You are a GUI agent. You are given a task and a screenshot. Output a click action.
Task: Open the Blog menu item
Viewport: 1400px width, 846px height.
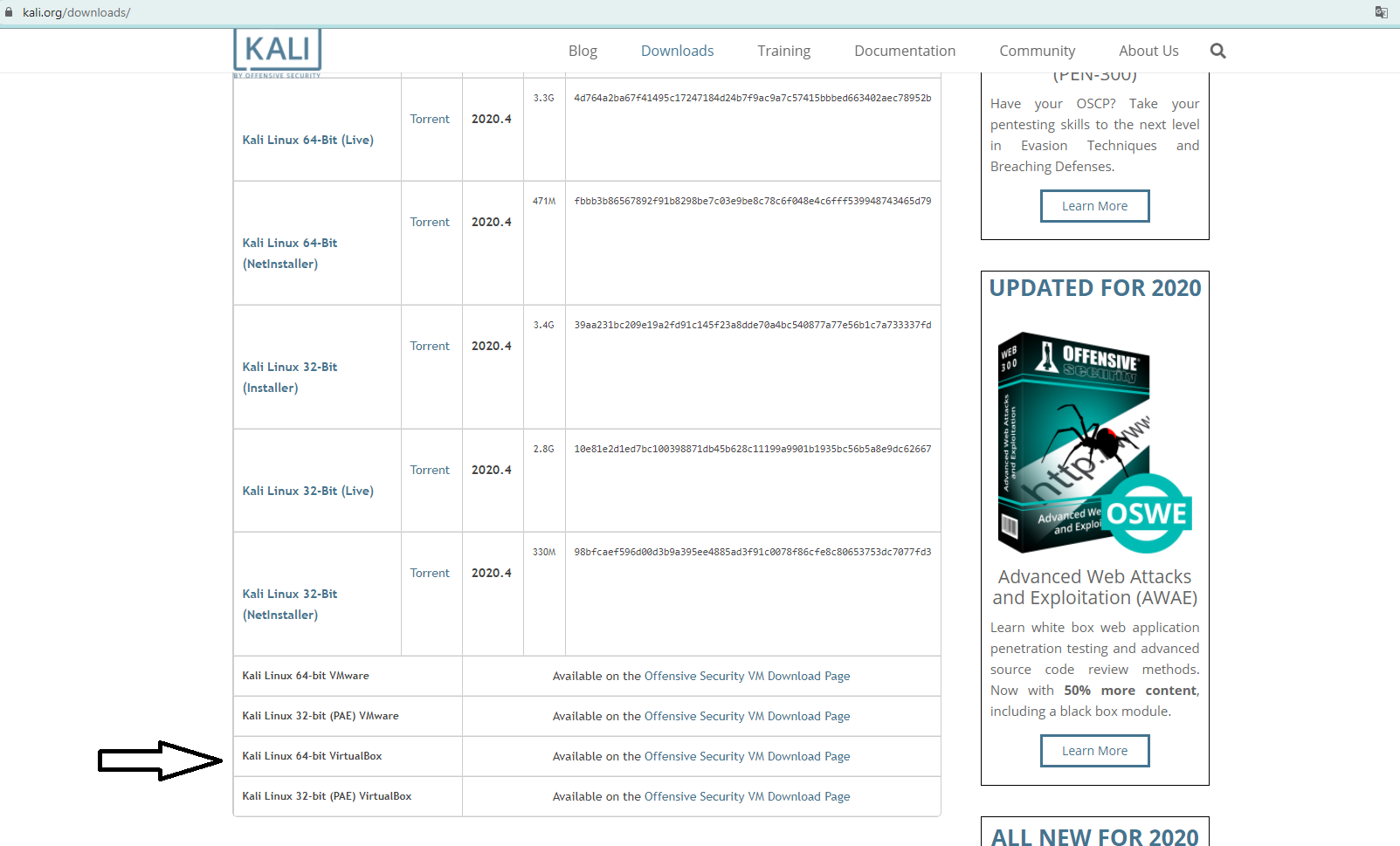pyautogui.click(x=583, y=51)
